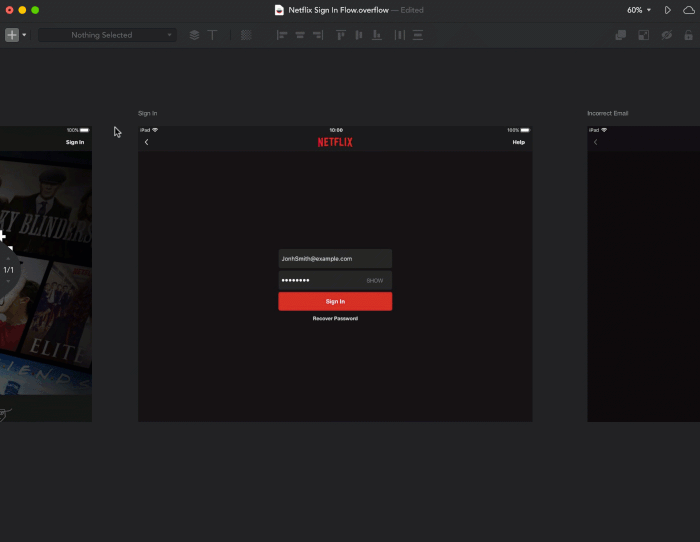
Task: Select the Text tool icon
Action: pyautogui.click(x=212, y=35)
